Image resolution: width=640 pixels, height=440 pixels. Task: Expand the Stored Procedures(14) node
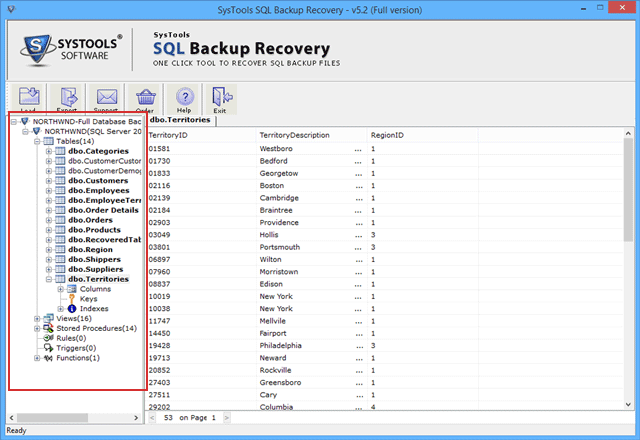(37, 328)
